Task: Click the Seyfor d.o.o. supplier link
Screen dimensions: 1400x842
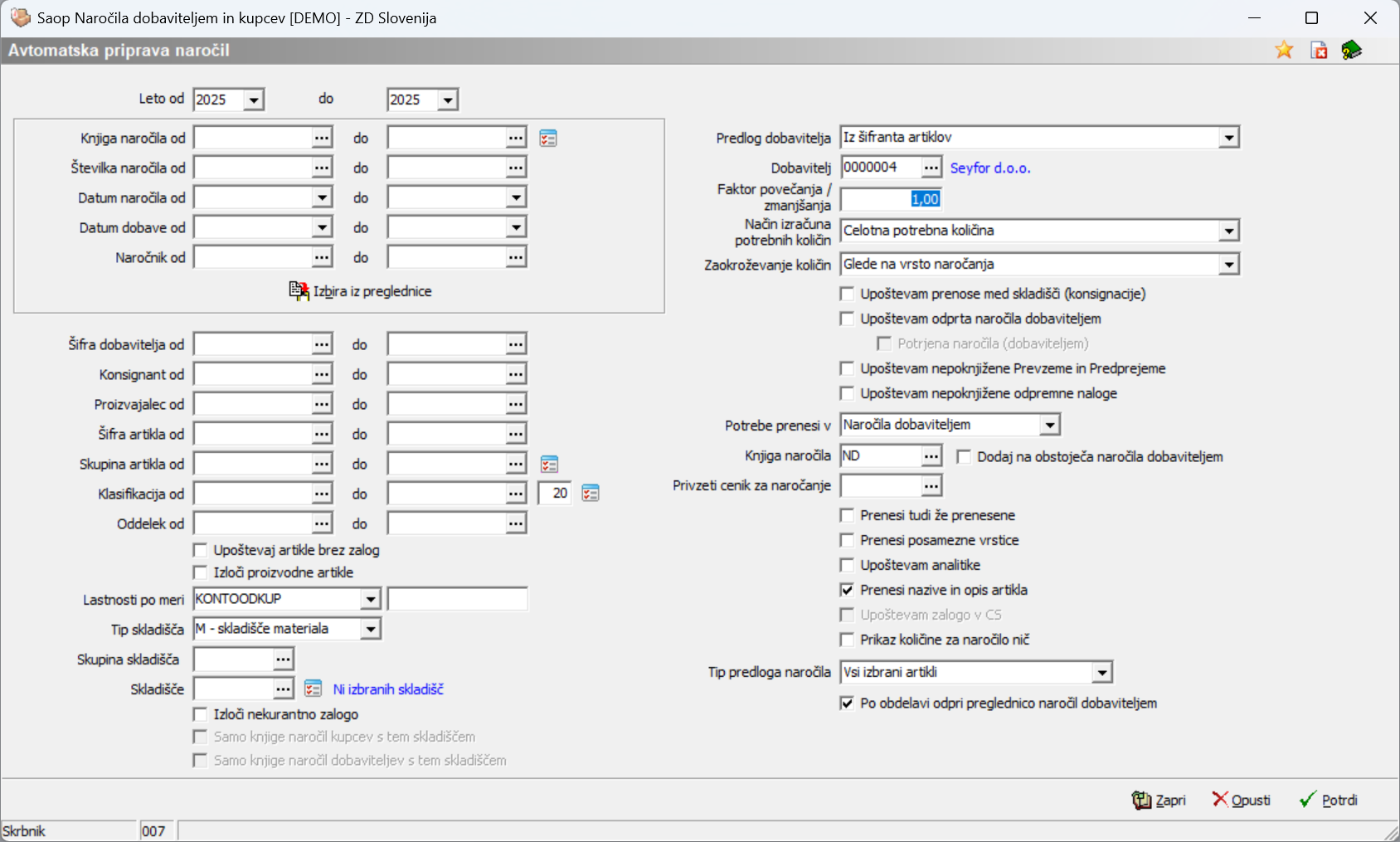Action: click(x=990, y=168)
